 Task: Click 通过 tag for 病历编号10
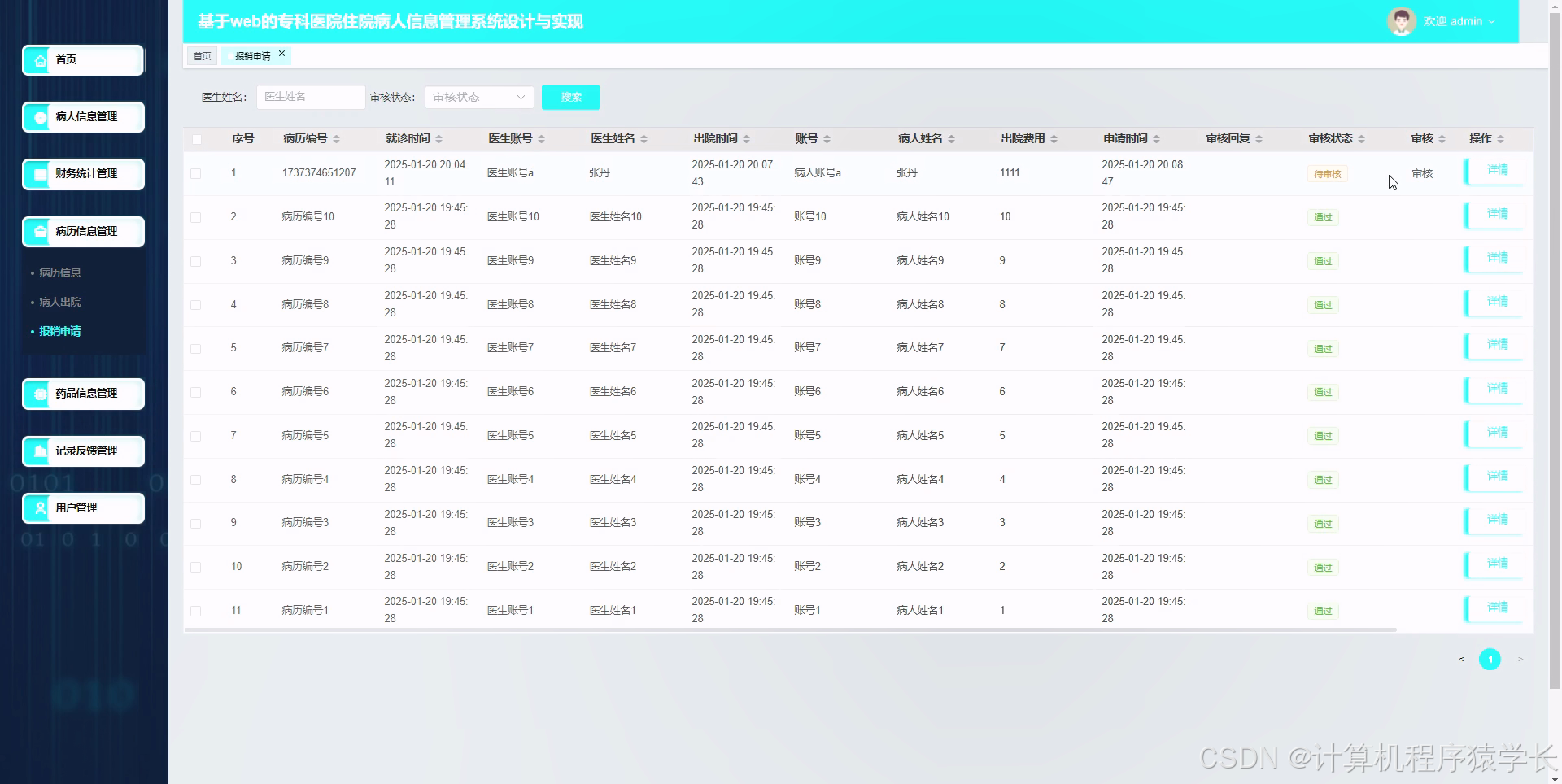[x=1323, y=217]
